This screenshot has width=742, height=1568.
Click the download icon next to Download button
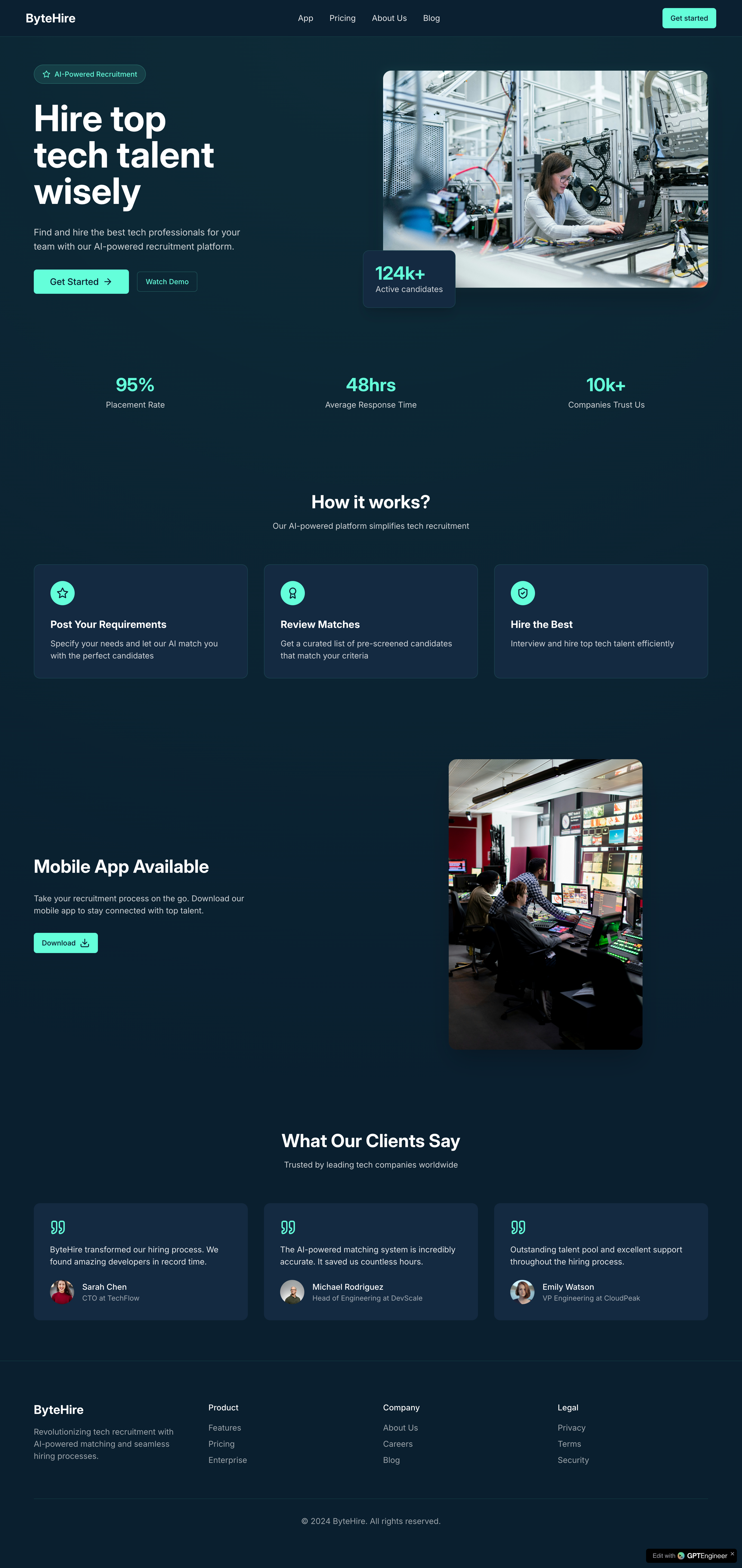click(x=85, y=942)
